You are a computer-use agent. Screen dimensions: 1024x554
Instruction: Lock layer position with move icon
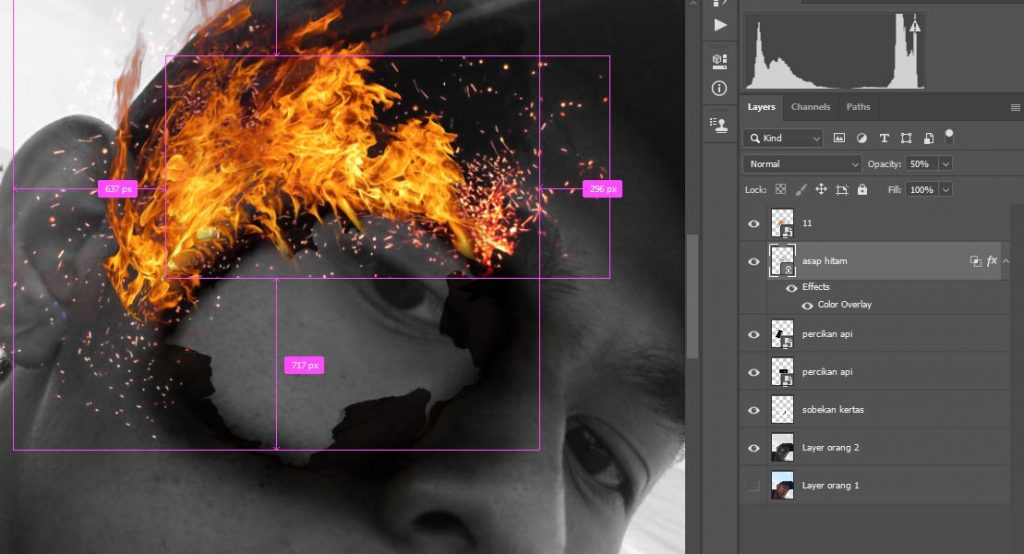821,189
